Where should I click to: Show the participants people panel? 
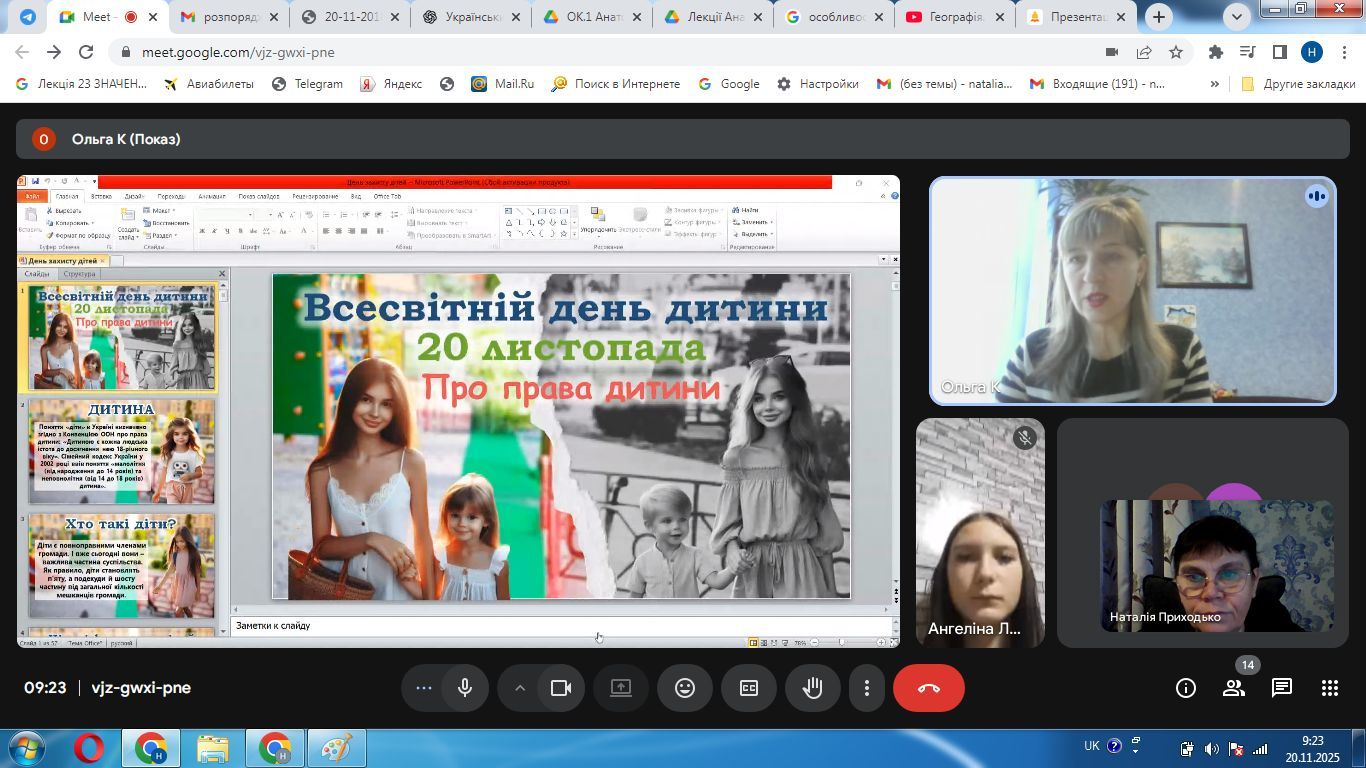(x=1234, y=688)
